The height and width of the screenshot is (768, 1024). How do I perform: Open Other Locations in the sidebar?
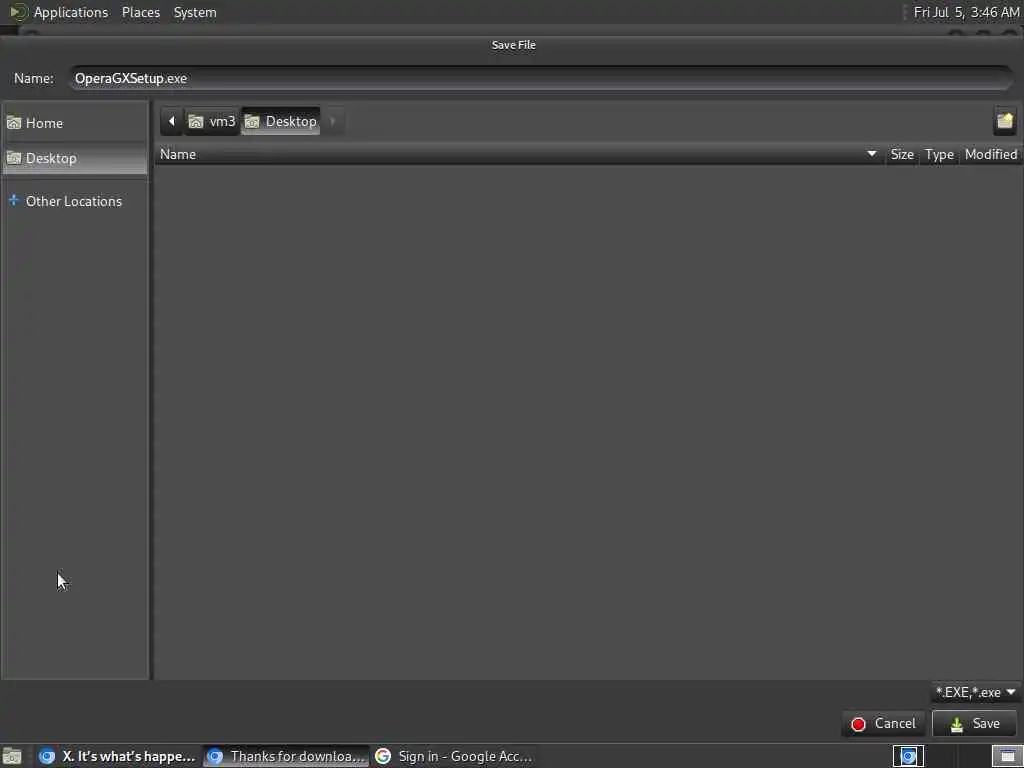[75, 201]
